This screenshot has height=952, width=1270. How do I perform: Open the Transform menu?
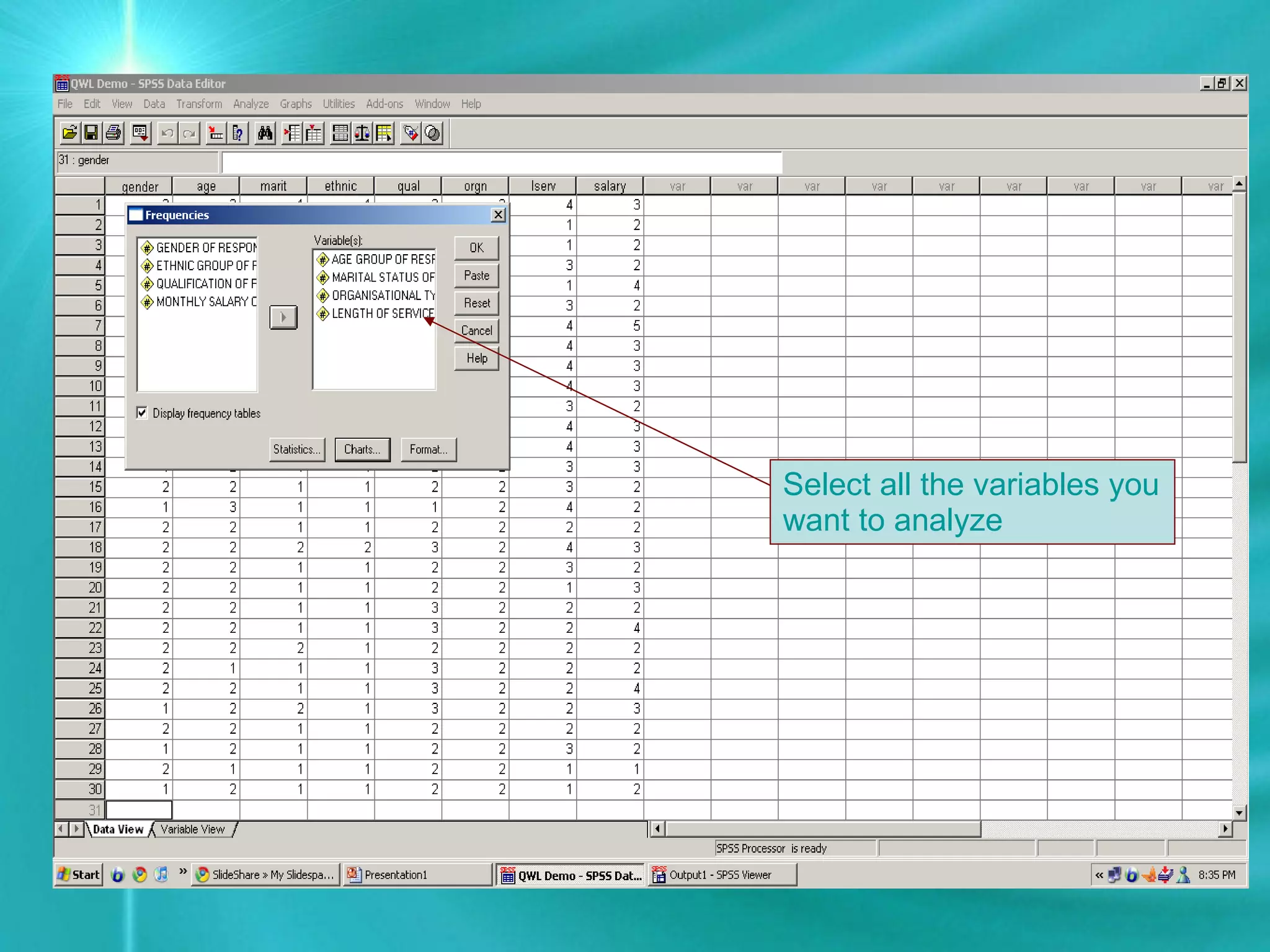[x=199, y=104]
